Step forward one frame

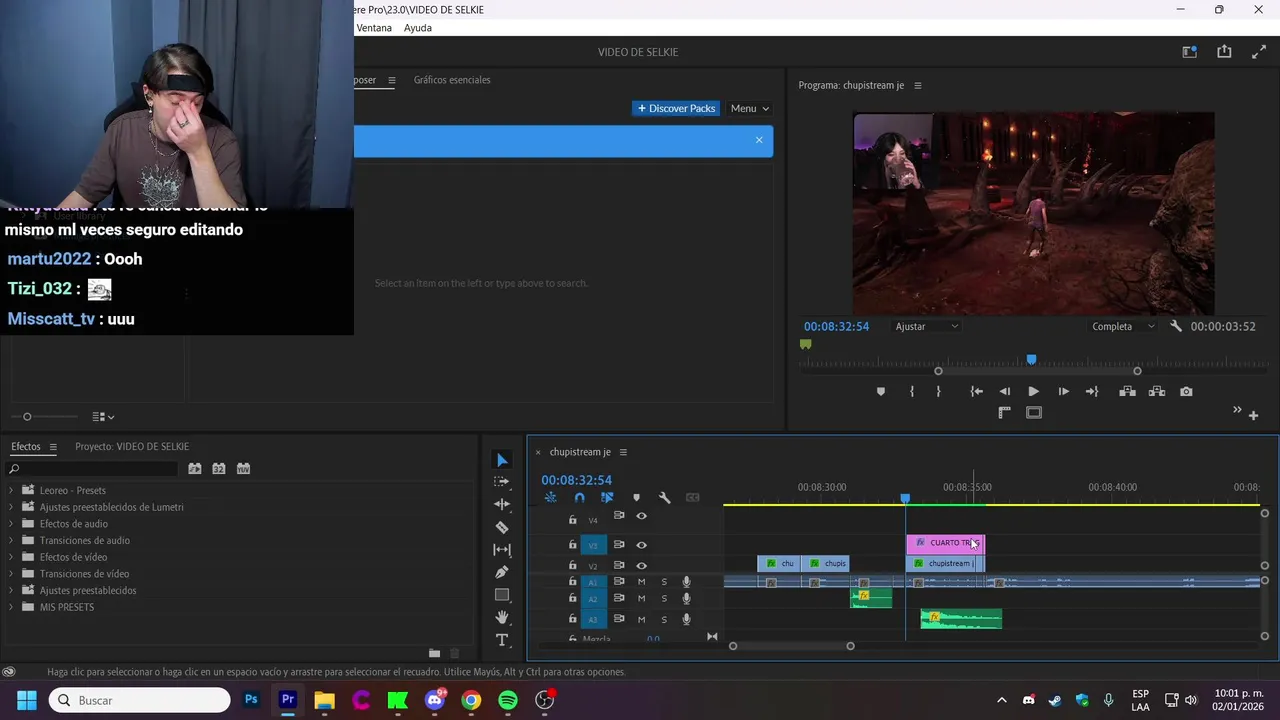1063,392
